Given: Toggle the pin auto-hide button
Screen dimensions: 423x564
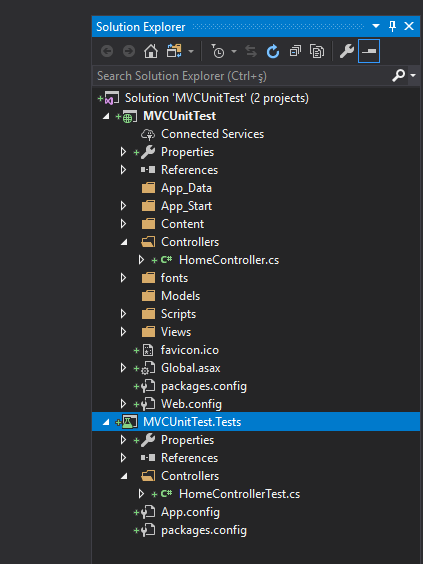Looking at the screenshot, I should tap(392, 26).
